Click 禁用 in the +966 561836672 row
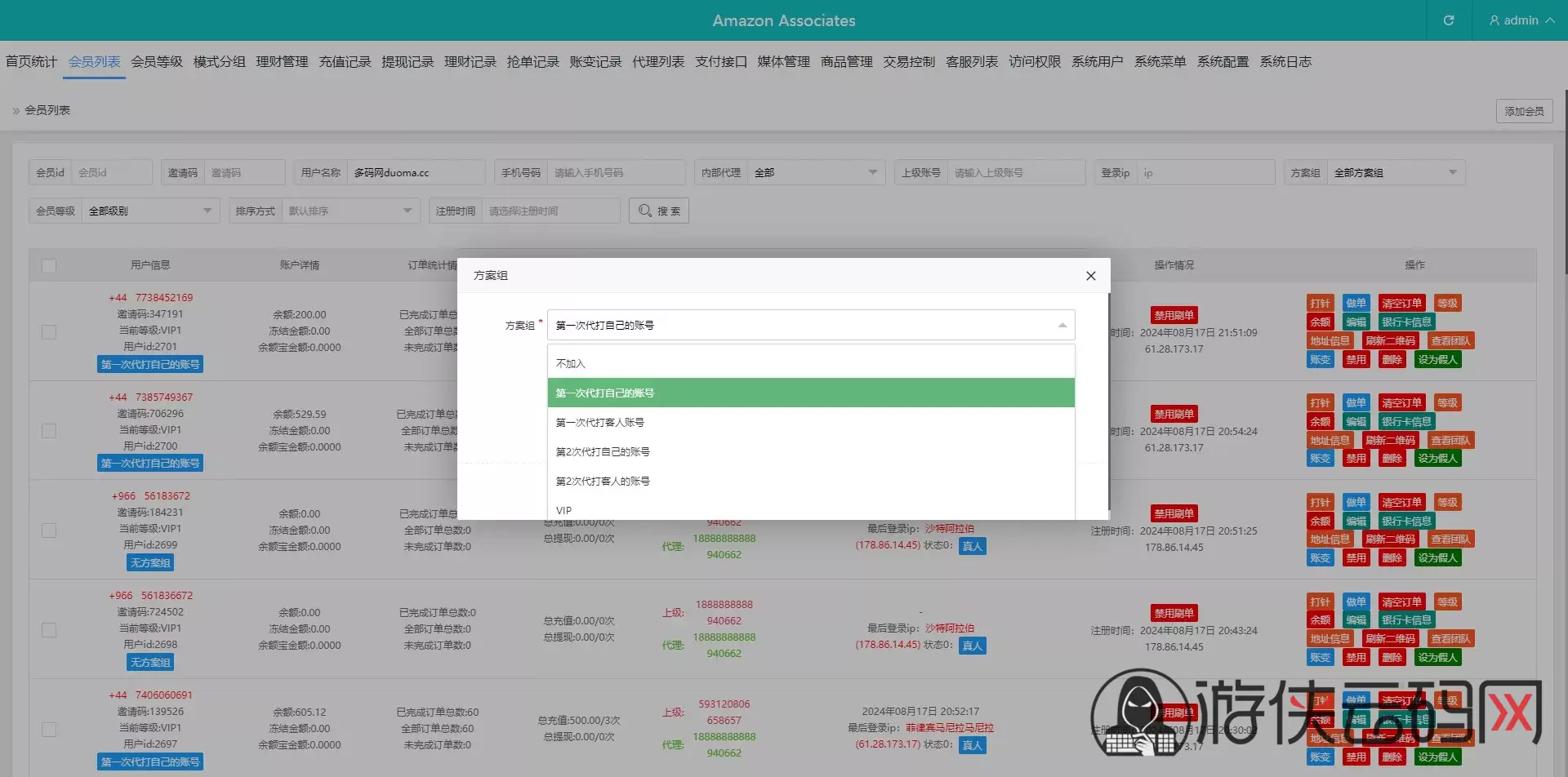The image size is (1568, 777). point(1356,658)
